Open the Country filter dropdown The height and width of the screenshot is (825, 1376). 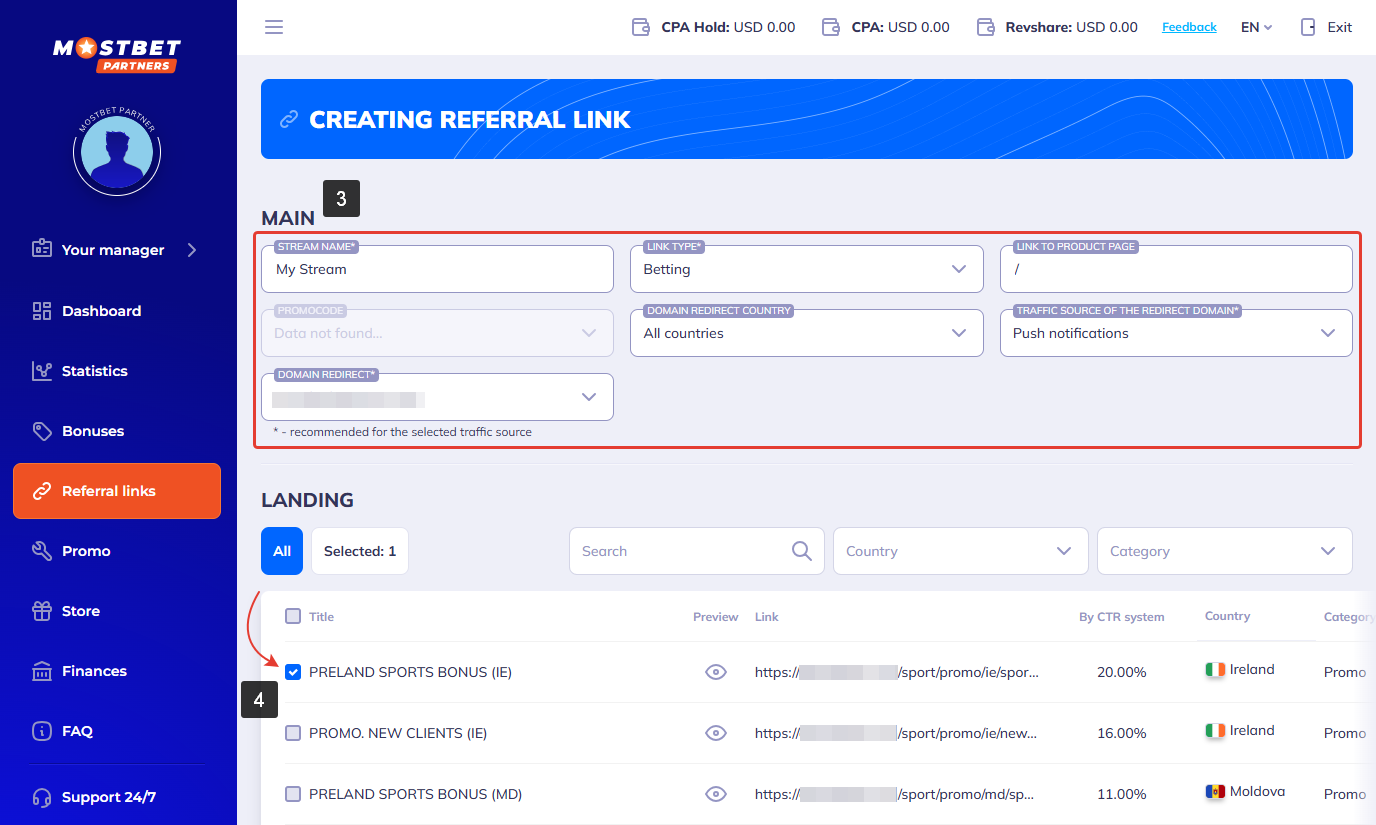coord(960,551)
